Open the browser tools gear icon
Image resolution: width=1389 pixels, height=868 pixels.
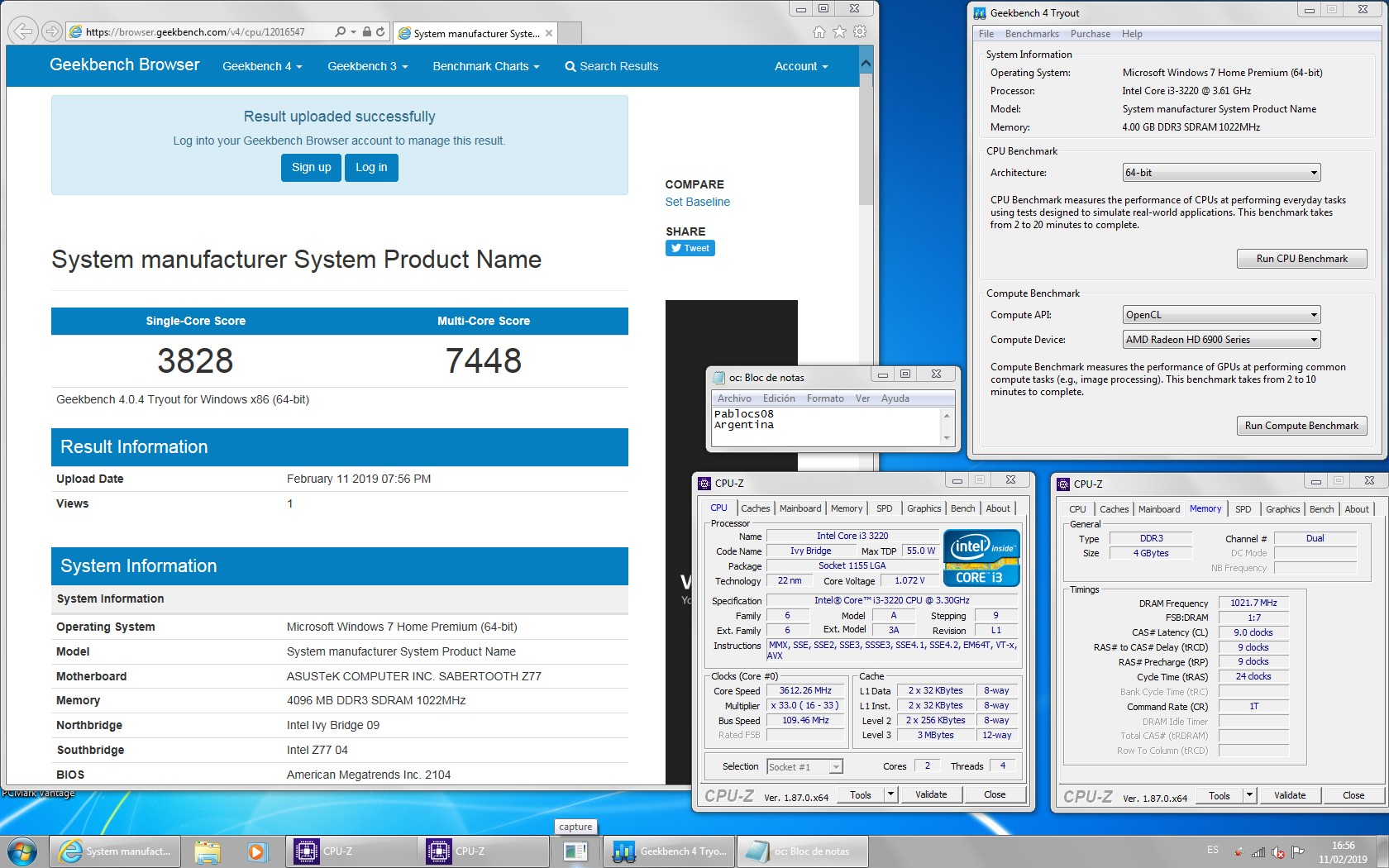point(860,31)
